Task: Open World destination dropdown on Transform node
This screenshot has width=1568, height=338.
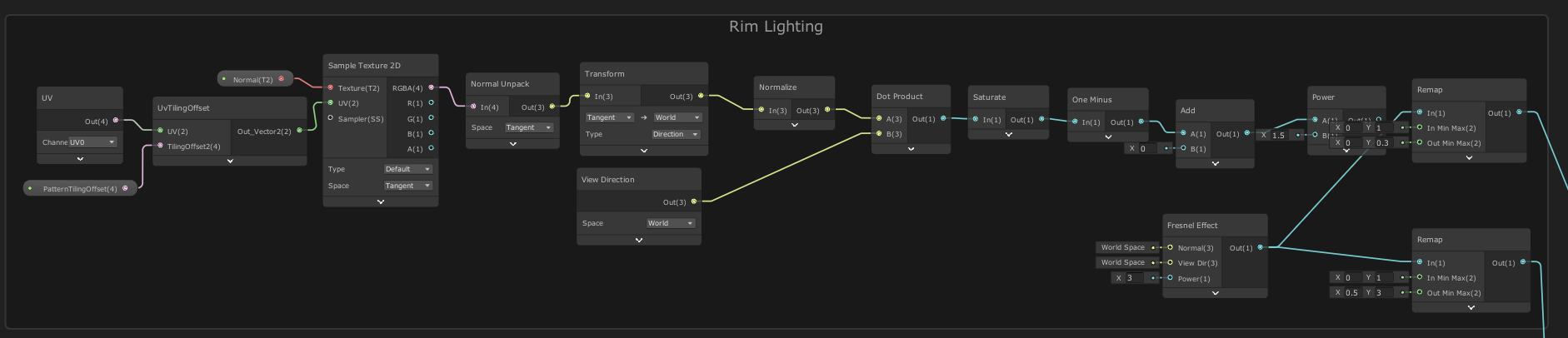Action: click(678, 117)
